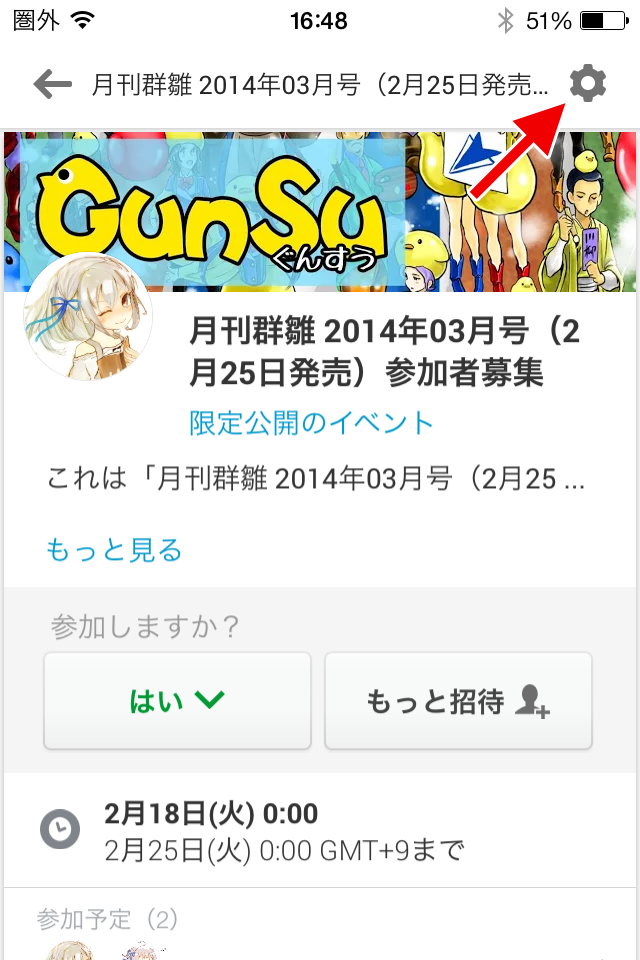Open 限定公開のイベント link
Viewport: 640px width, 960px height.
[x=311, y=423]
